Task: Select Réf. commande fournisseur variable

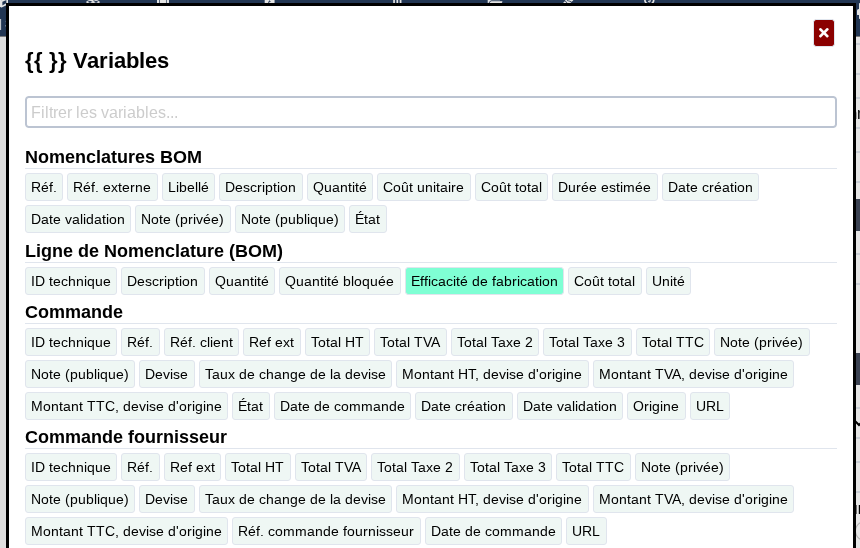Action: click(x=326, y=532)
